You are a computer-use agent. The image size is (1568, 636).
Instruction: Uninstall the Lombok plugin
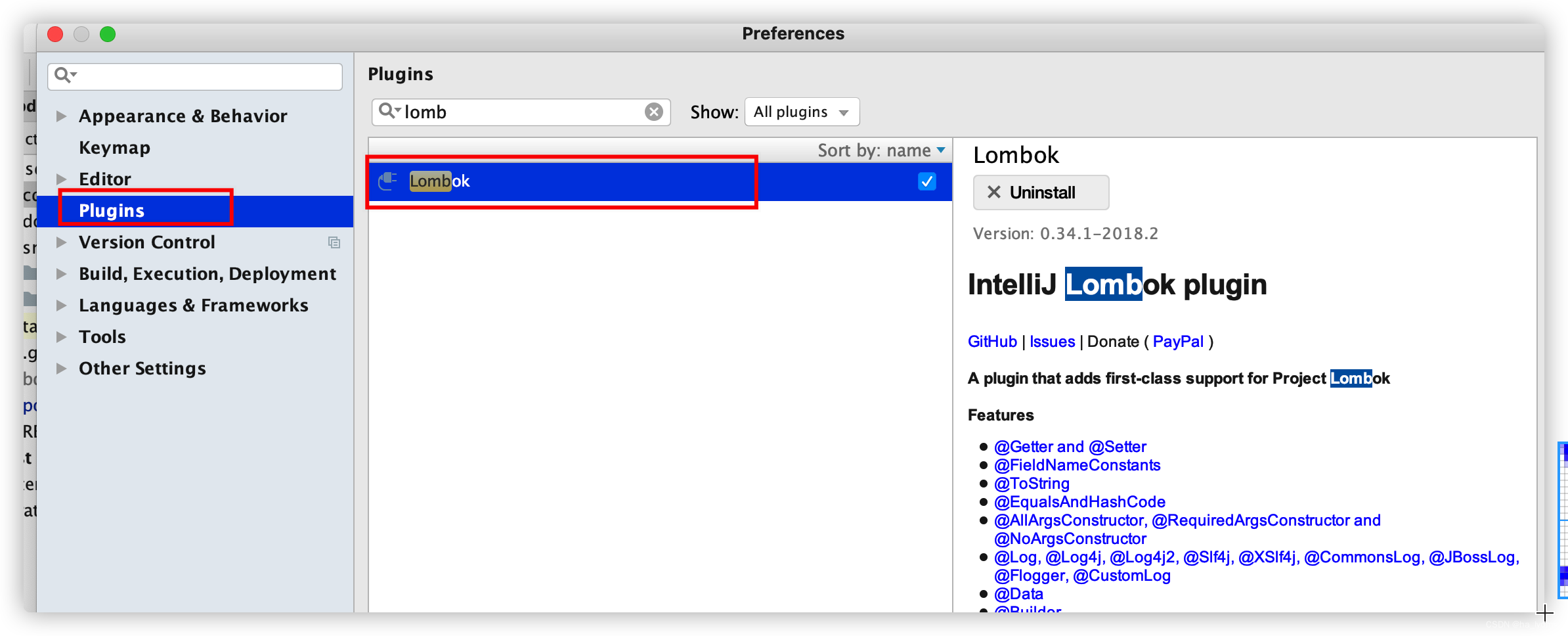click(x=1041, y=193)
